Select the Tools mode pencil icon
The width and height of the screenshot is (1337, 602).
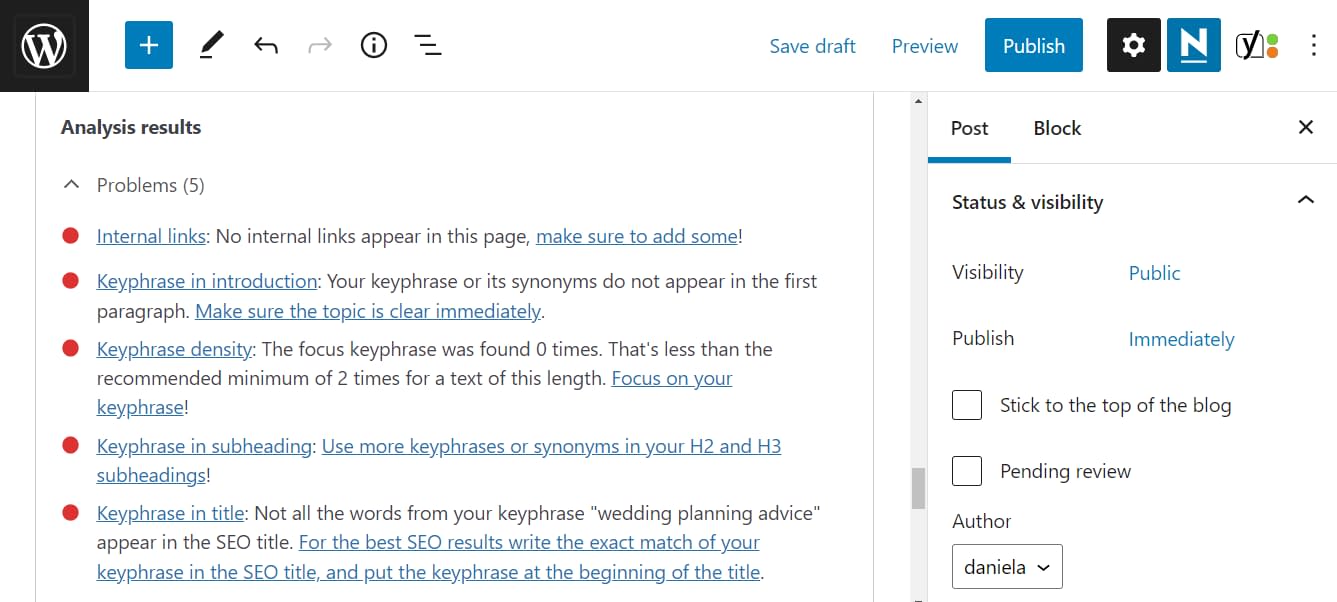(210, 44)
